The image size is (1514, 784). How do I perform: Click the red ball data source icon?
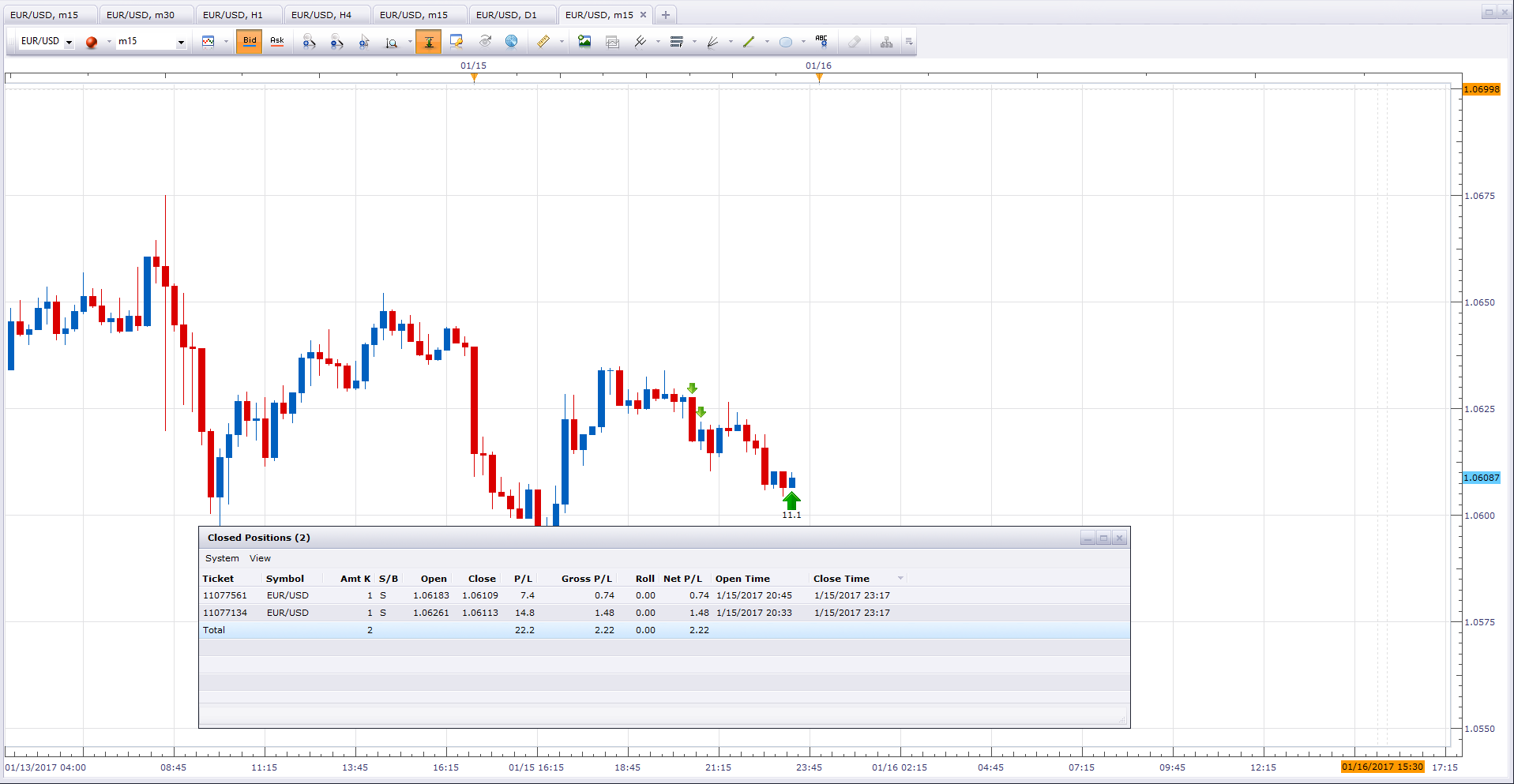click(x=92, y=42)
